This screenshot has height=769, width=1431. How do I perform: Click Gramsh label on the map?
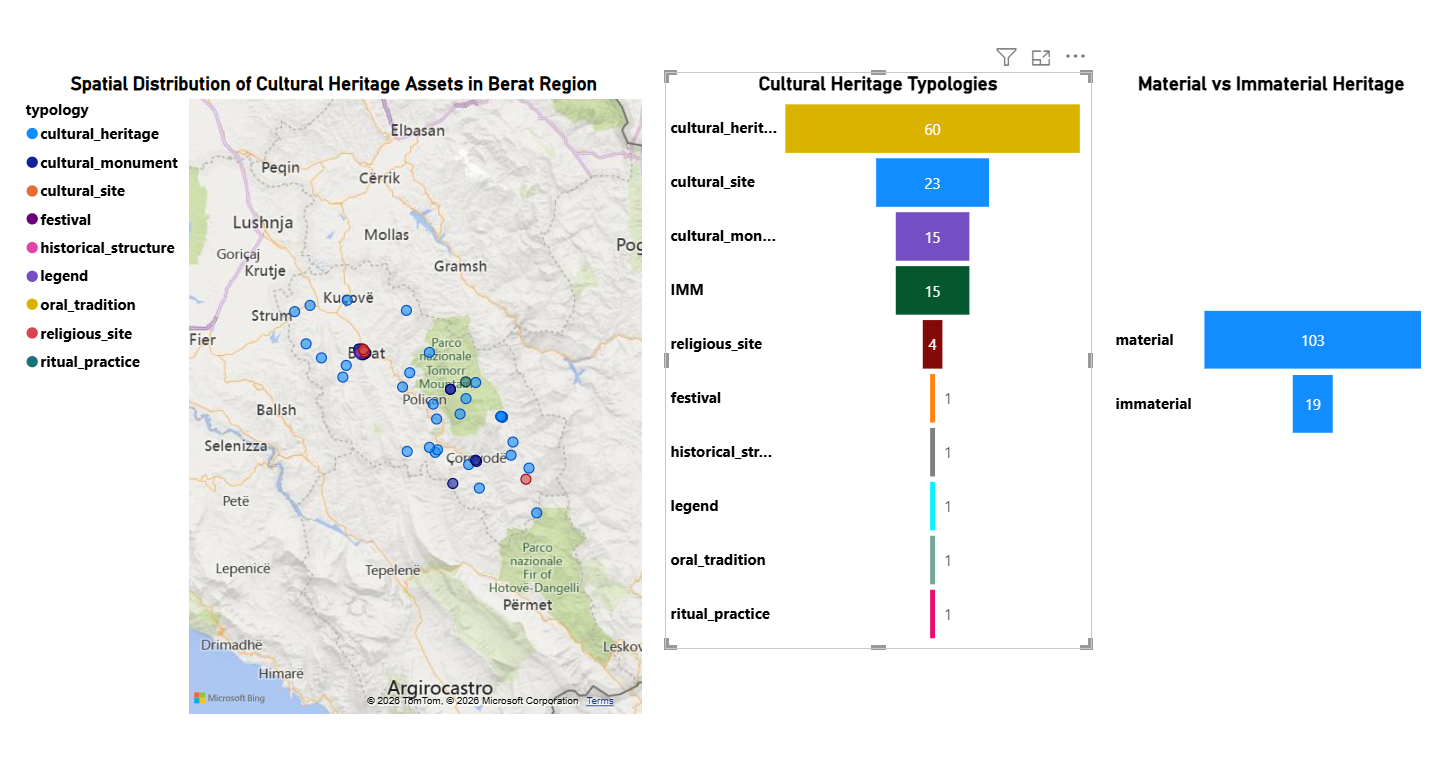pos(460,266)
